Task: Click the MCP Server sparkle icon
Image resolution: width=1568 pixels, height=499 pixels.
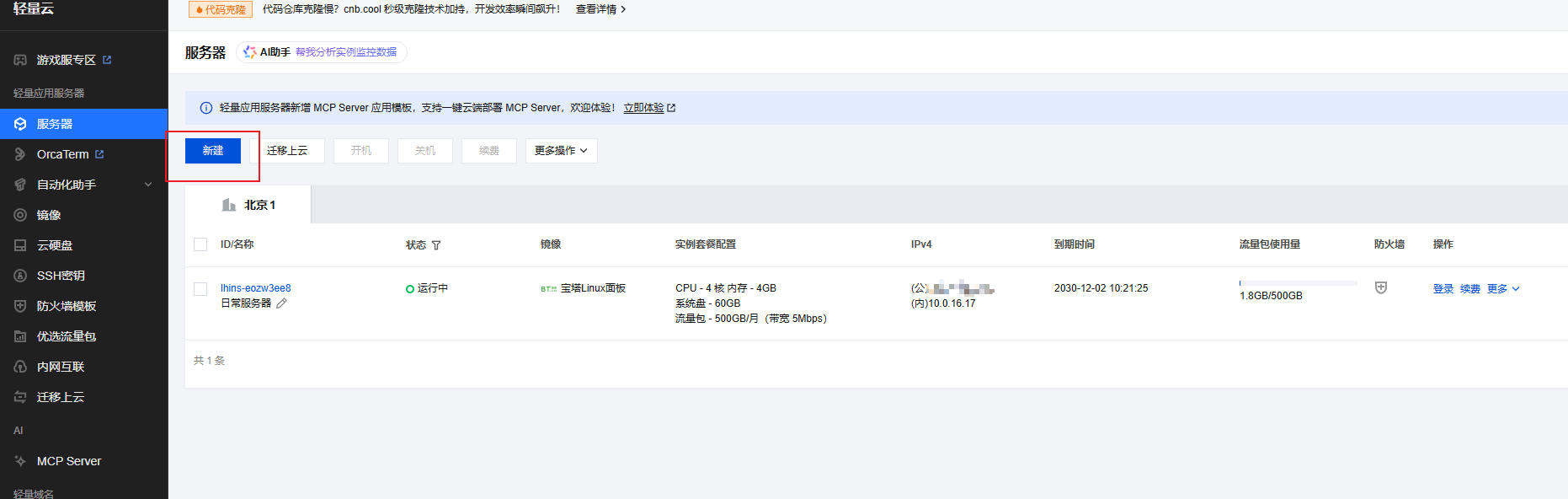Action: (x=20, y=461)
